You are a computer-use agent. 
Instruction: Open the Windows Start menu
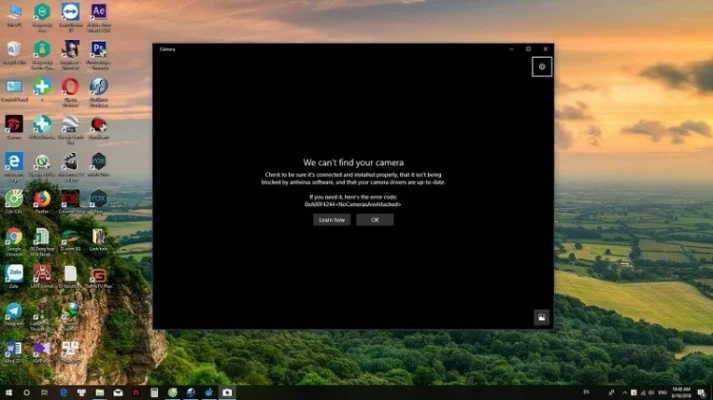8,393
